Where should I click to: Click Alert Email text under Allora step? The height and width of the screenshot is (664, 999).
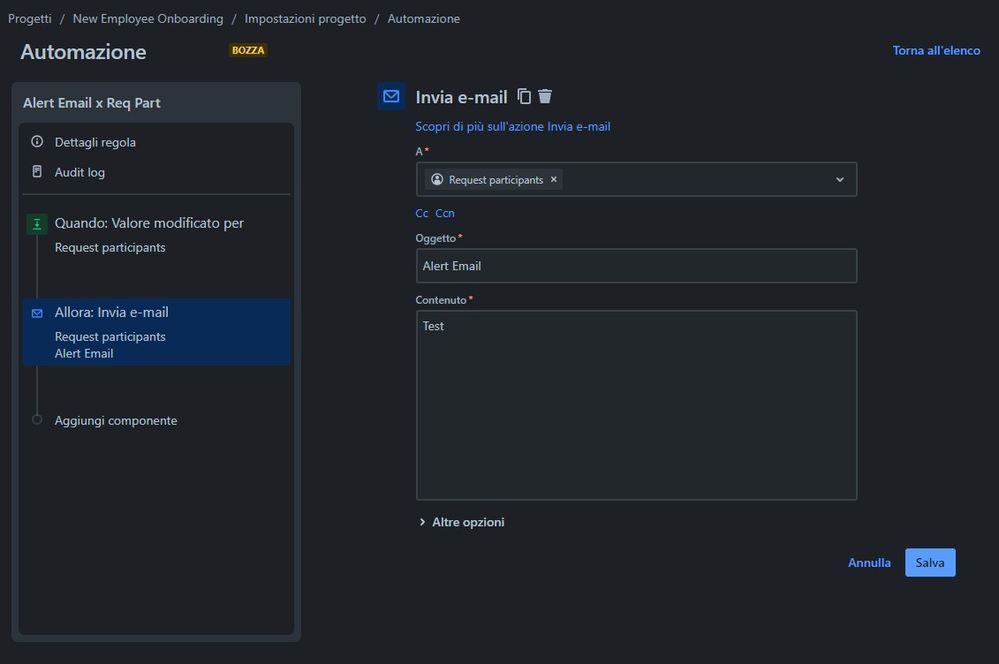84,354
